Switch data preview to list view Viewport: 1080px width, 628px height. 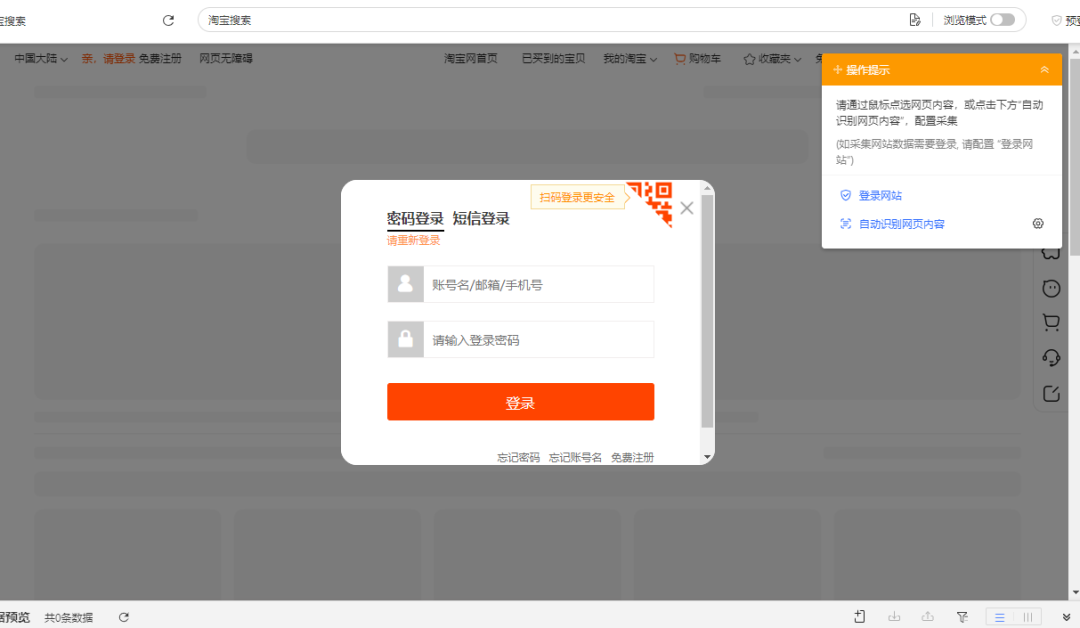[x=1000, y=617]
